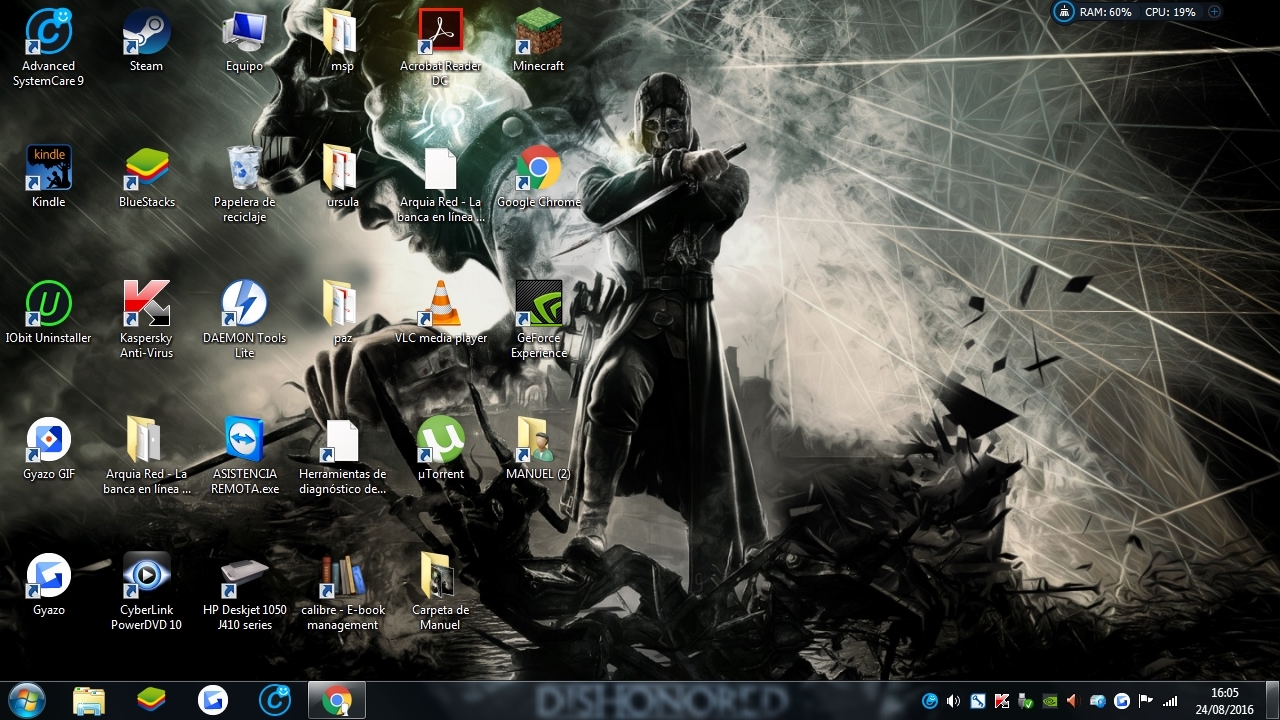Select the Herramientas de diagnóstico file
This screenshot has width=1280, height=720.
point(342,456)
